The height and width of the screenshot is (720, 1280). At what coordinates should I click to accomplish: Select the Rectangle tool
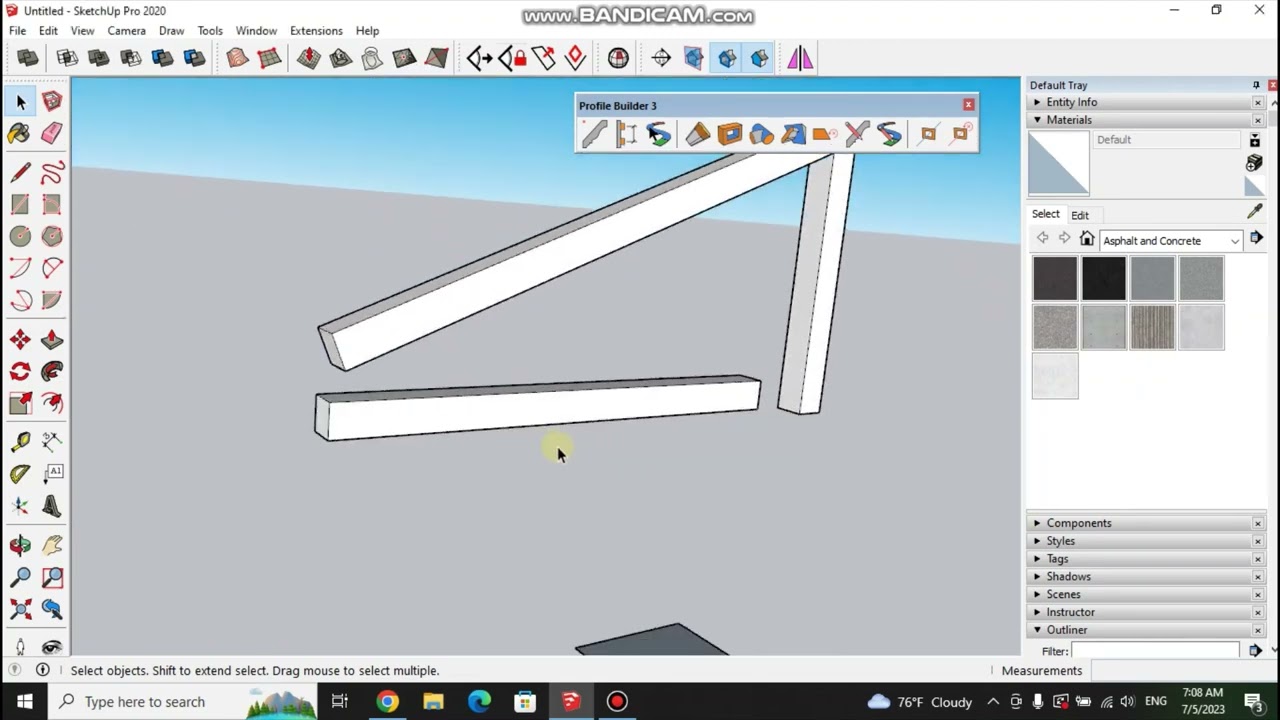coord(20,204)
